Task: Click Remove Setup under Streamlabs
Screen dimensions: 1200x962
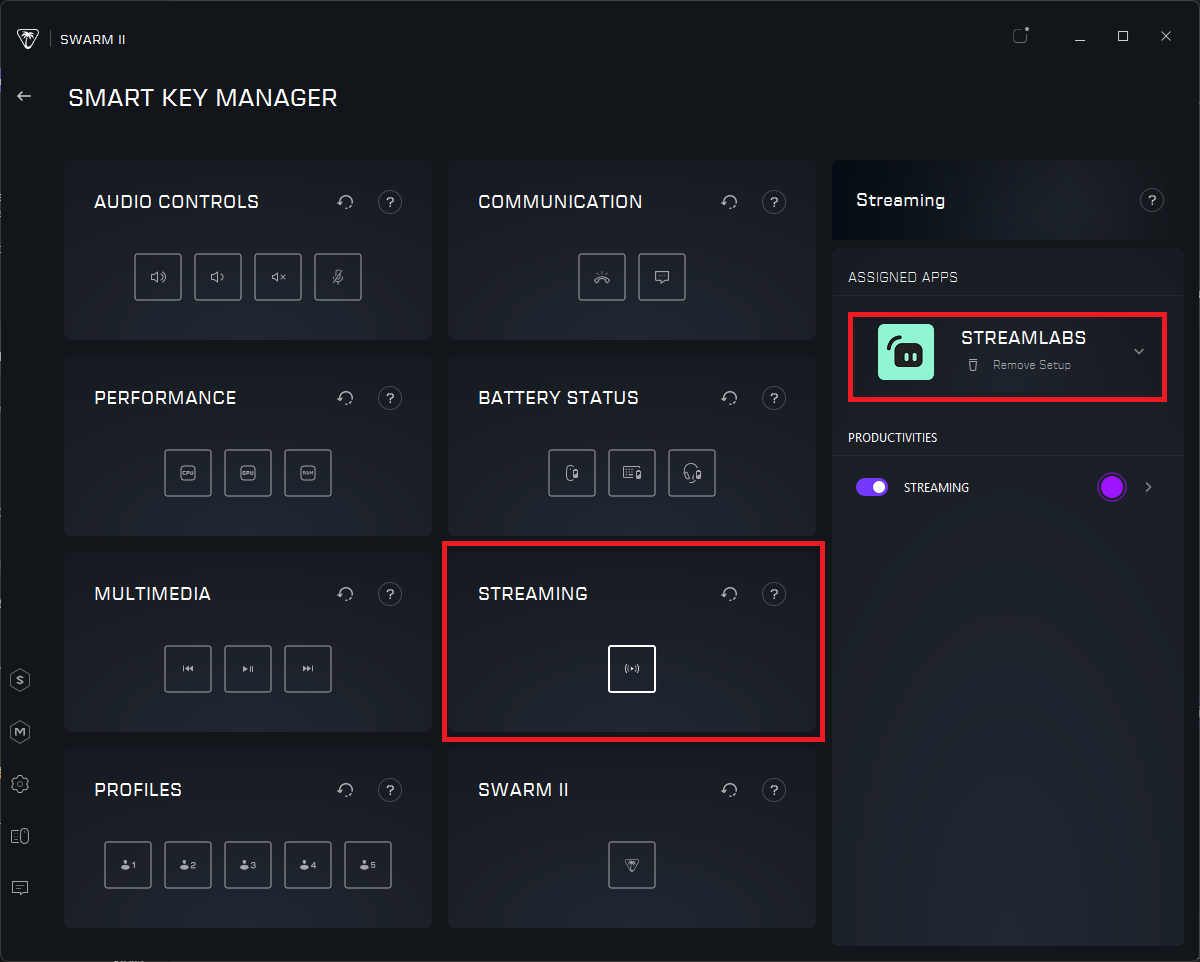Action: 1032,365
